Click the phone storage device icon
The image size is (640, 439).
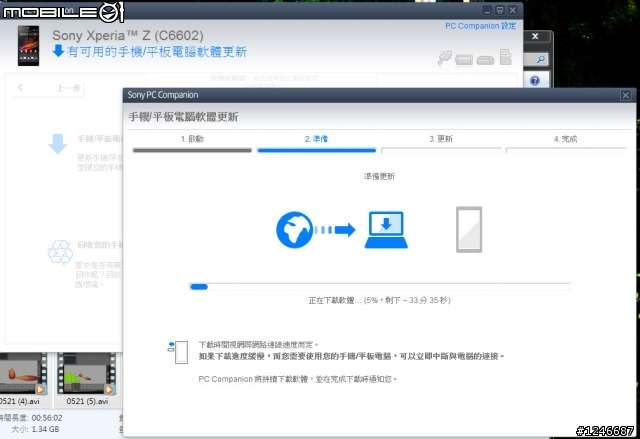pos(464,60)
